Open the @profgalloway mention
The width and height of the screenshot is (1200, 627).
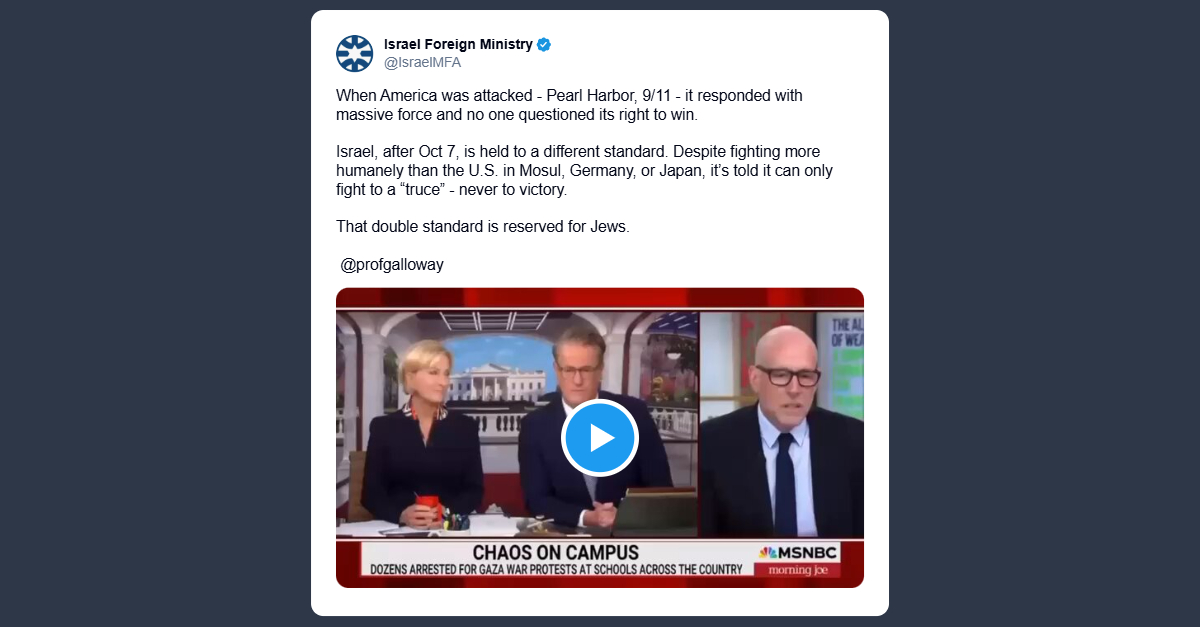[392, 265]
